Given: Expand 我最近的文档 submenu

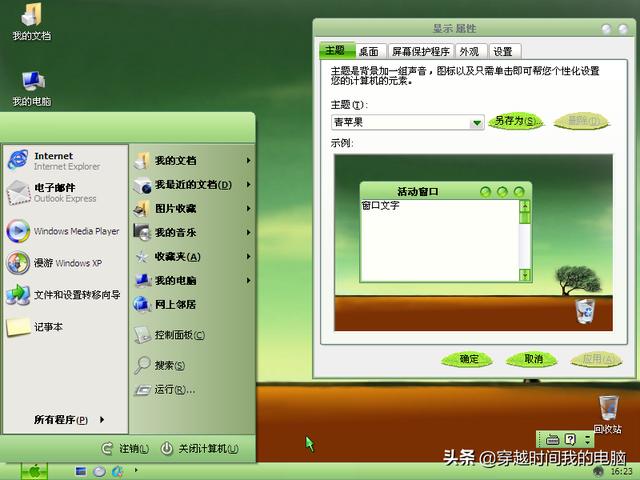Looking at the screenshot, I should point(249,184).
